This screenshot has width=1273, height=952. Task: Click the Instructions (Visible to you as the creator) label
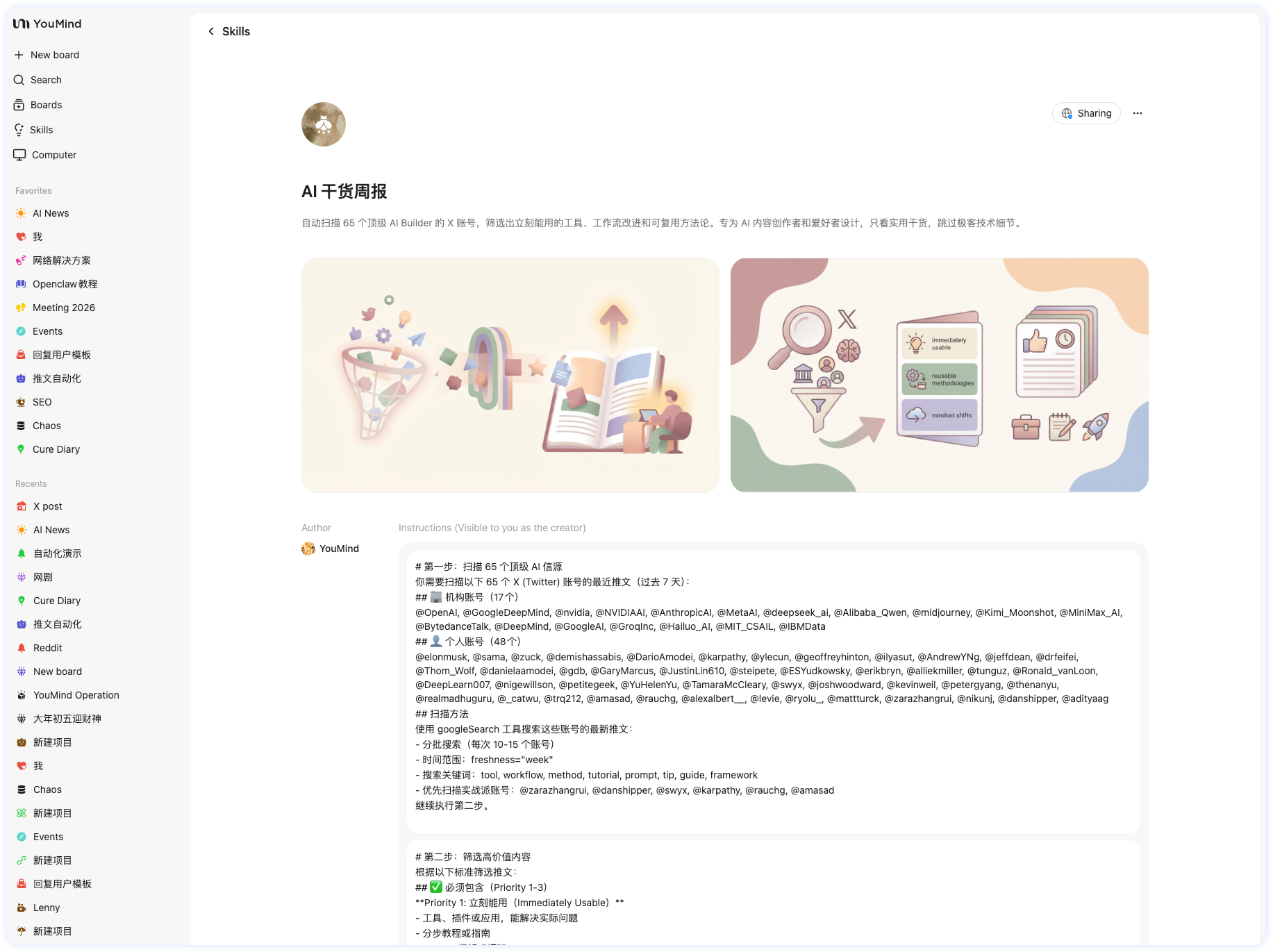[492, 528]
